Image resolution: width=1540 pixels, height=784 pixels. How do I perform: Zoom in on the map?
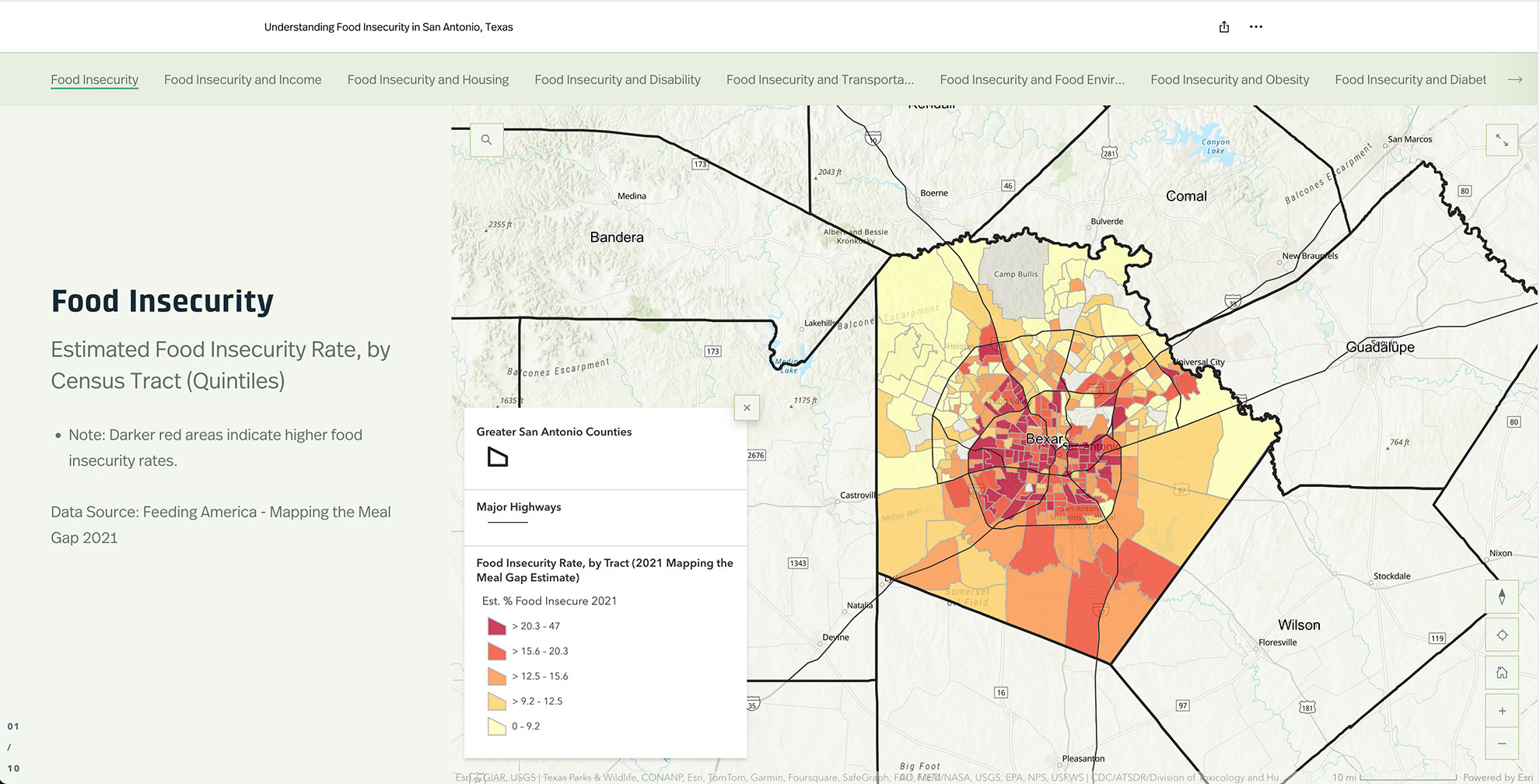pos(1501,711)
